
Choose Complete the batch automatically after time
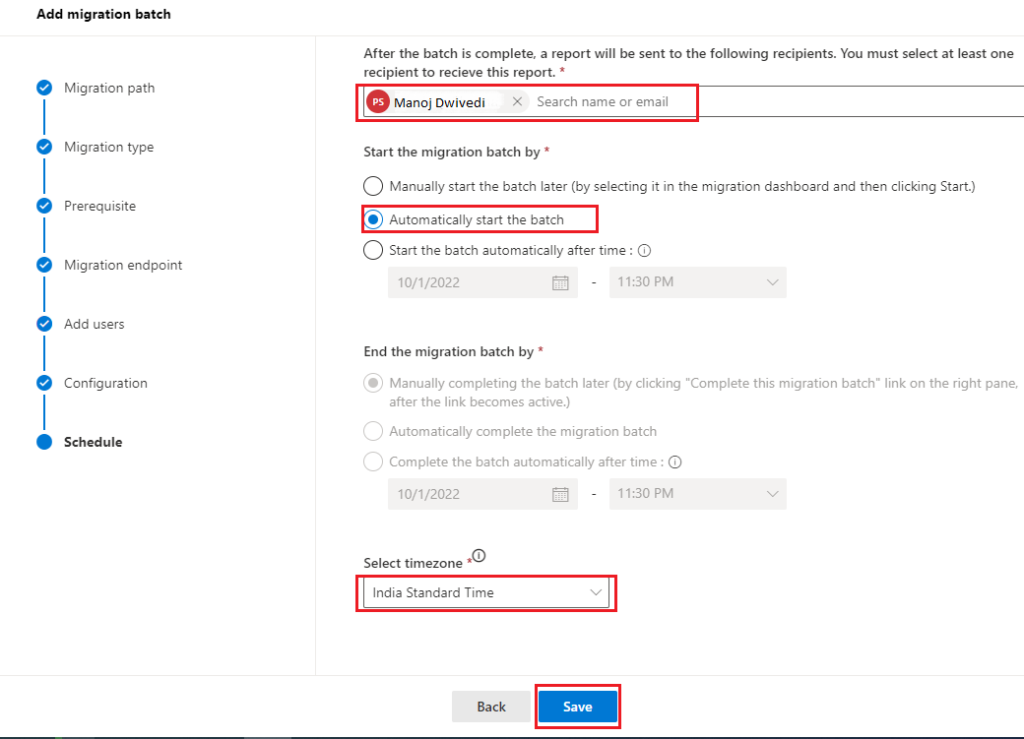(x=373, y=462)
